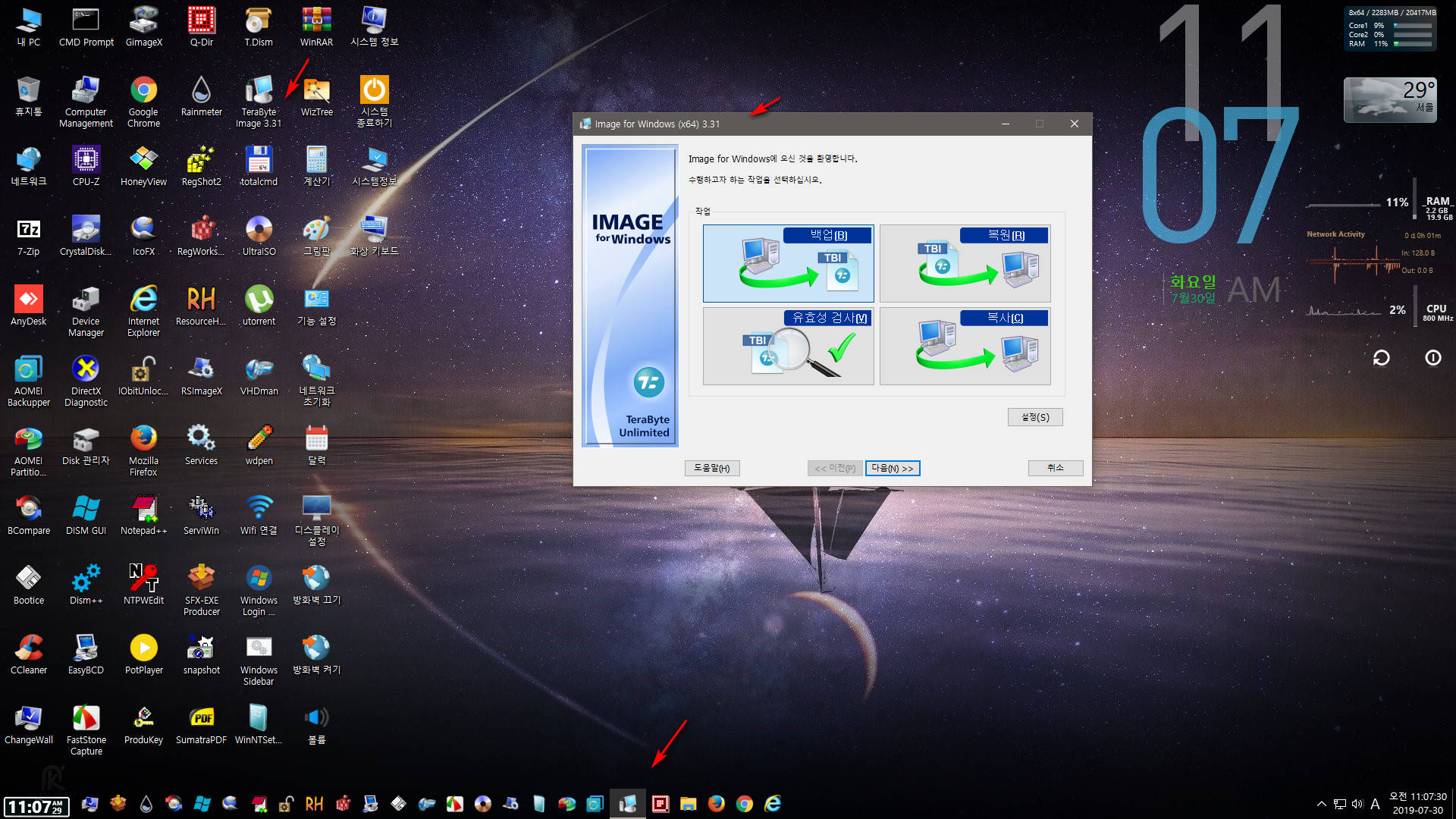Open the 7-Zip desktop icon
1456x819 pixels.
pos(28,236)
